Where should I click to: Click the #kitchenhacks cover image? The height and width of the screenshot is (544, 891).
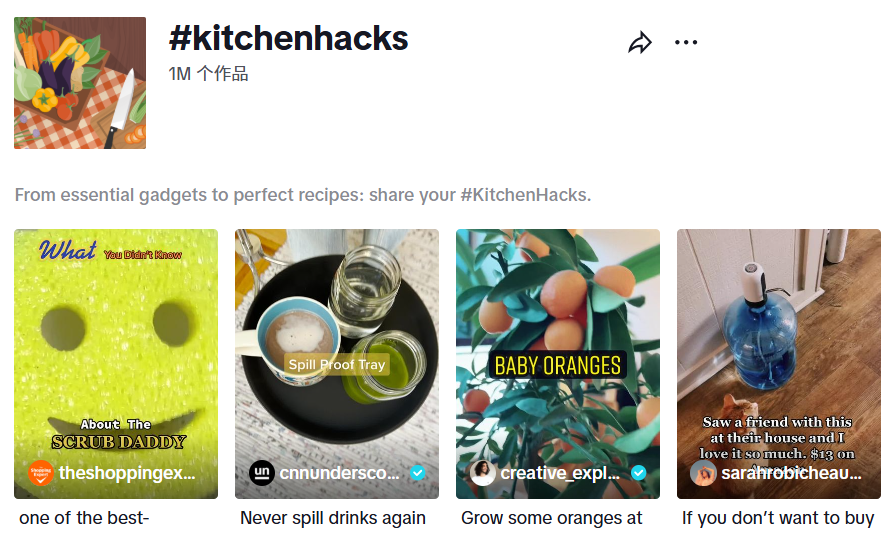pos(80,83)
